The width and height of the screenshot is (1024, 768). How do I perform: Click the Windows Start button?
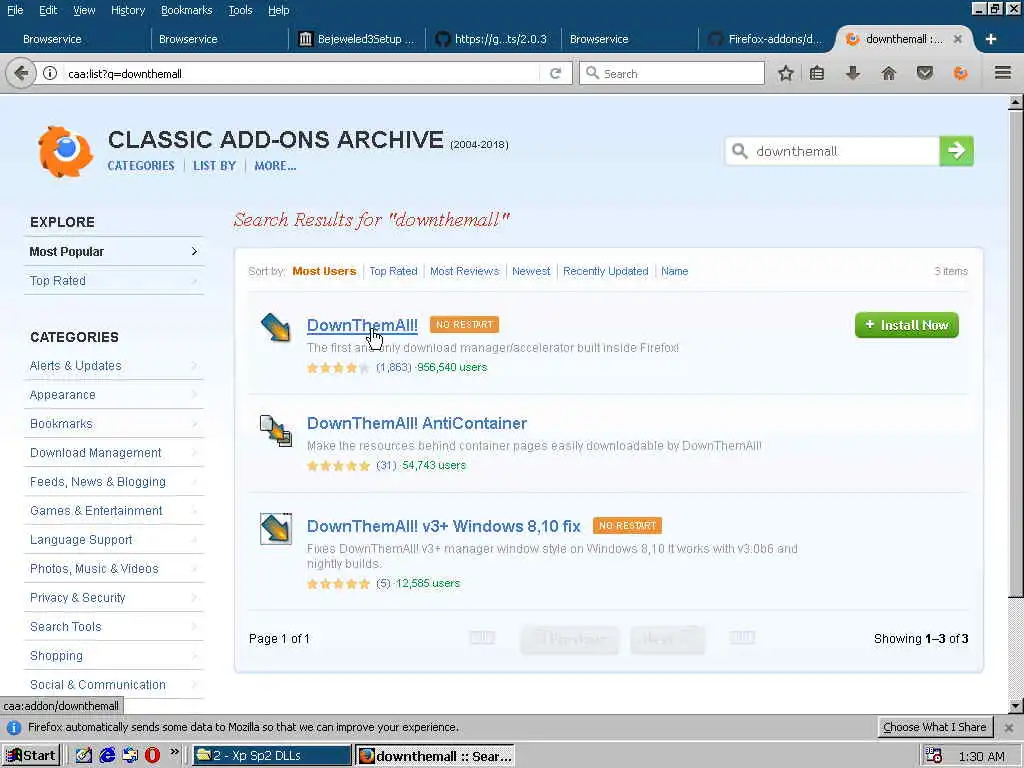pyautogui.click(x=31, y=756)
